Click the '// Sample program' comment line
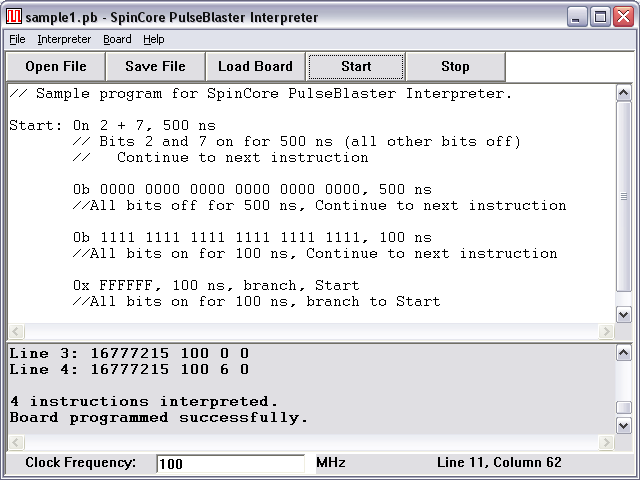 click(260, 94)
